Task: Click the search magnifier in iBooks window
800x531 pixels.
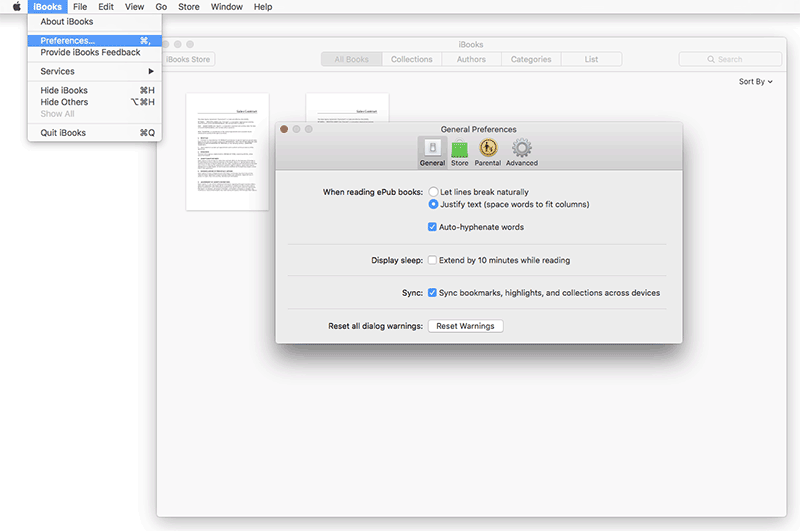Action: click(711, 59)
